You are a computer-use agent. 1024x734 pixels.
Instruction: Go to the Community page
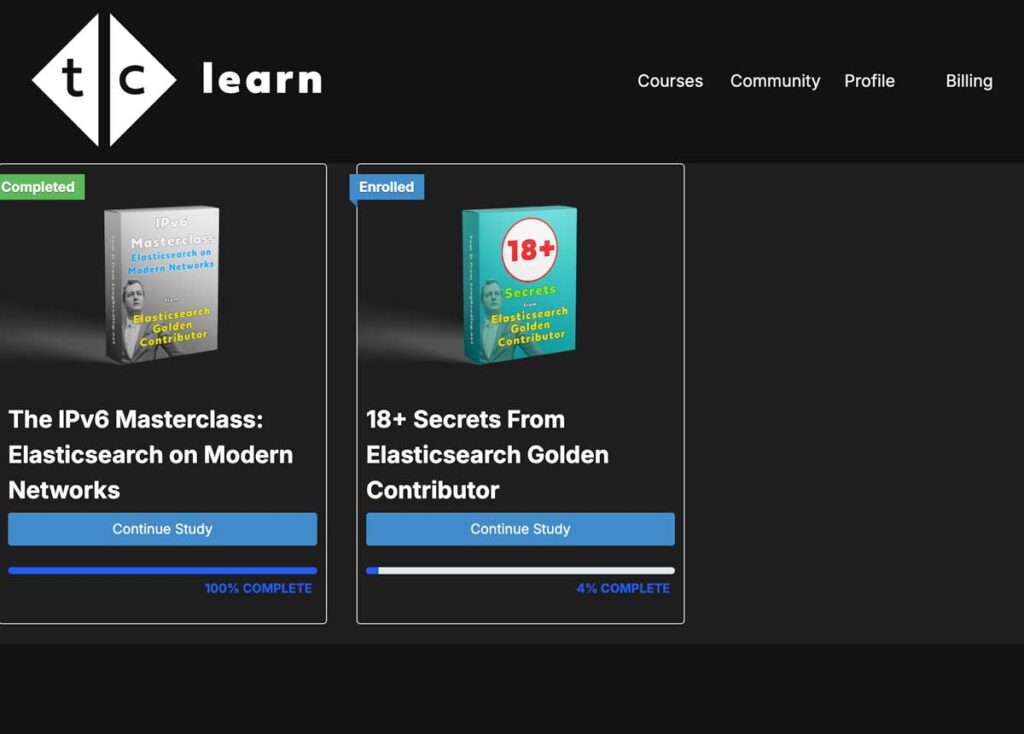click(775, 81)
